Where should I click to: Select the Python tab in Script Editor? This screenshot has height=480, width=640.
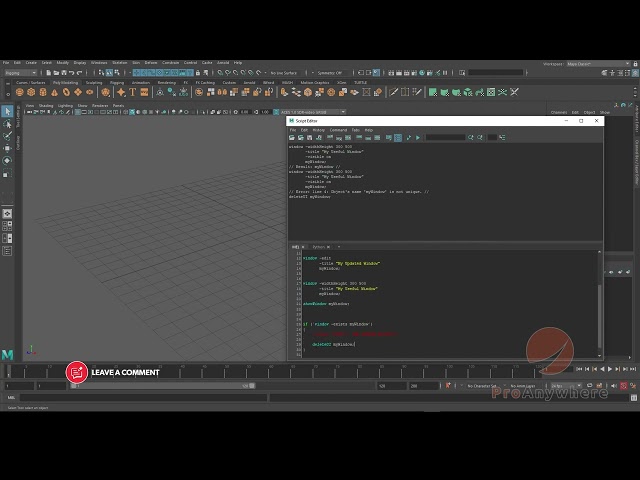click(x=318, y=247)
